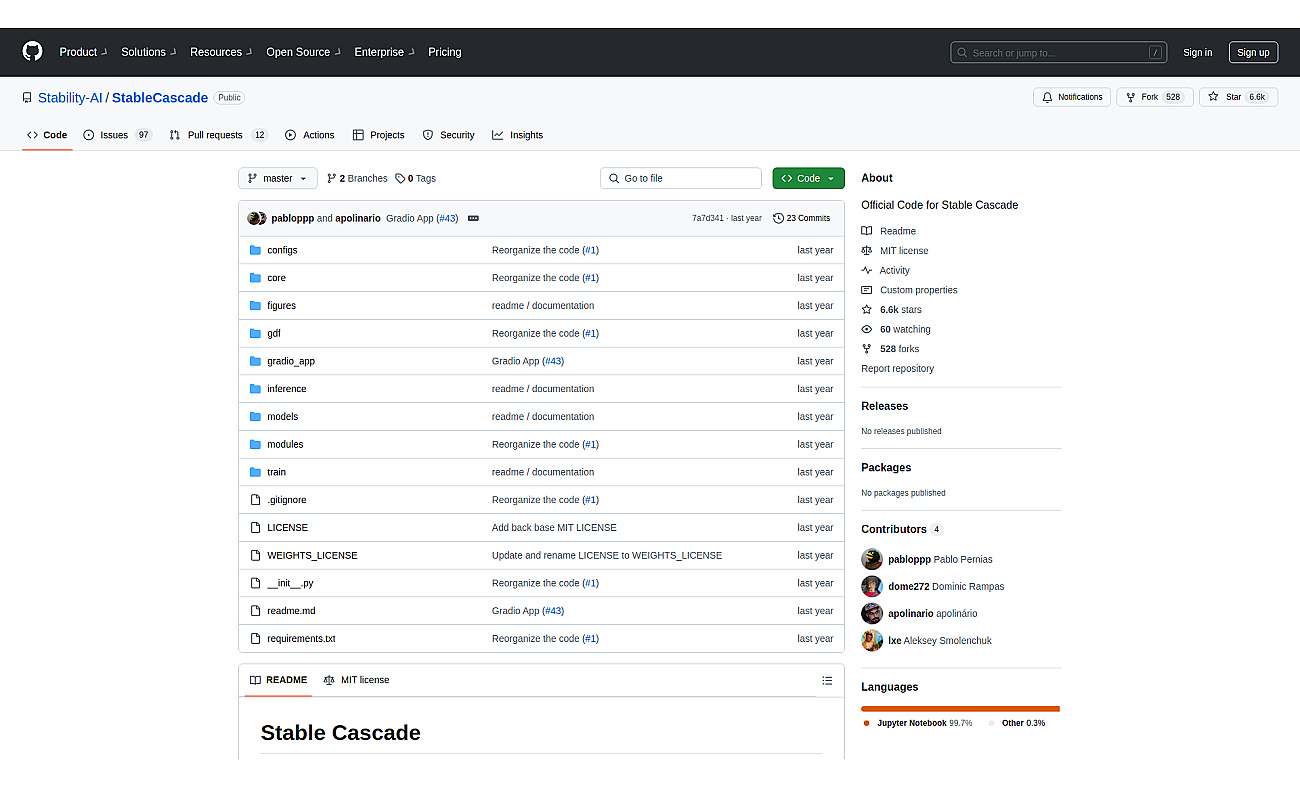This screenshot has height=788, width=1300.
Task: View the 0 Tags link
Action: (416, 178)
